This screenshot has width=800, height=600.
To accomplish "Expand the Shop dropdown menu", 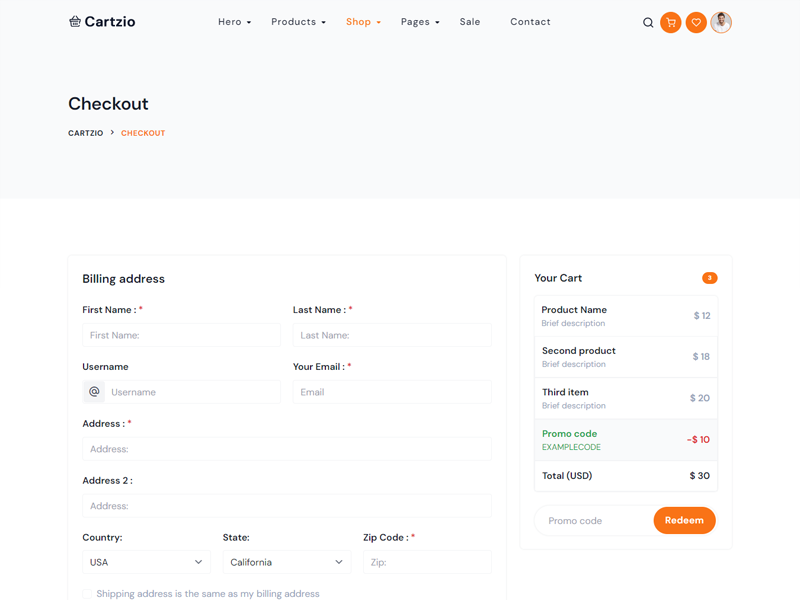I will coord(363,22).
